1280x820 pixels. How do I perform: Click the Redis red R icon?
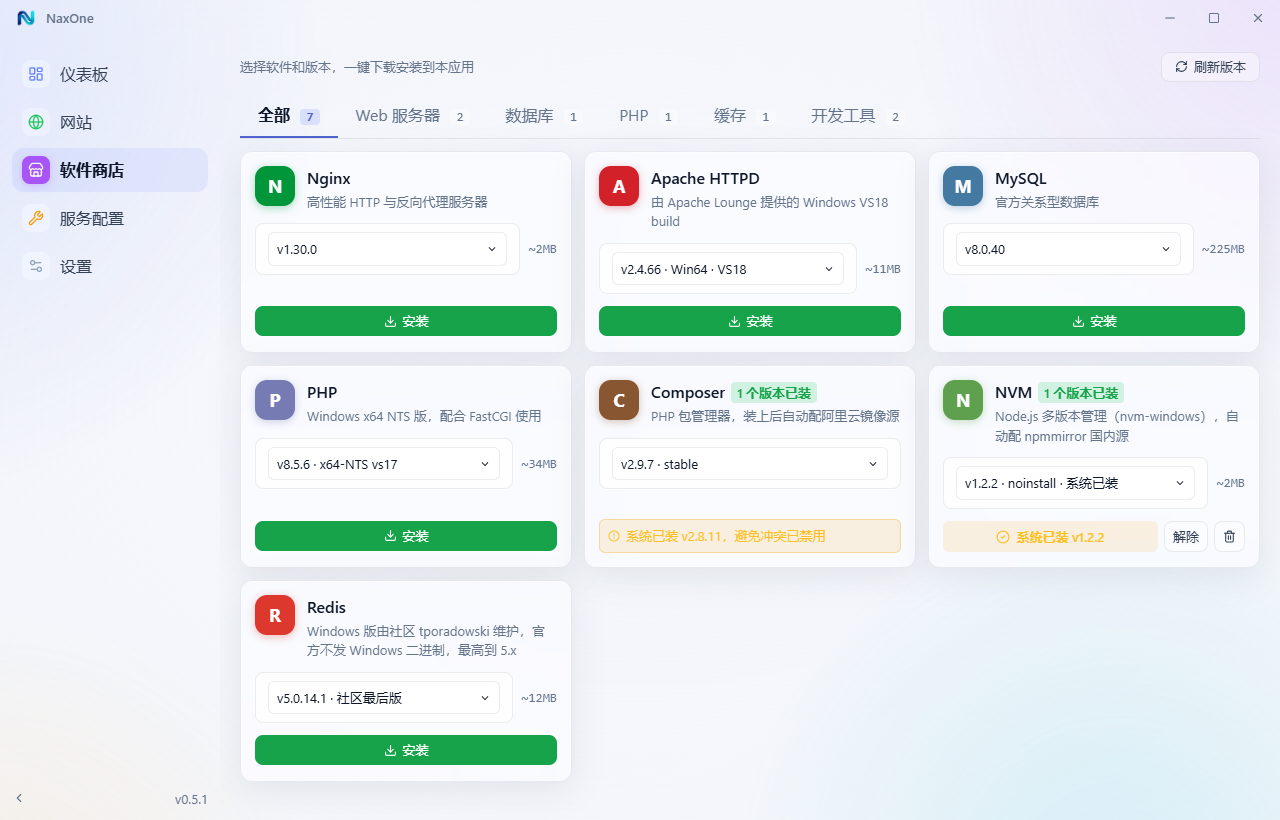(275, 615)
